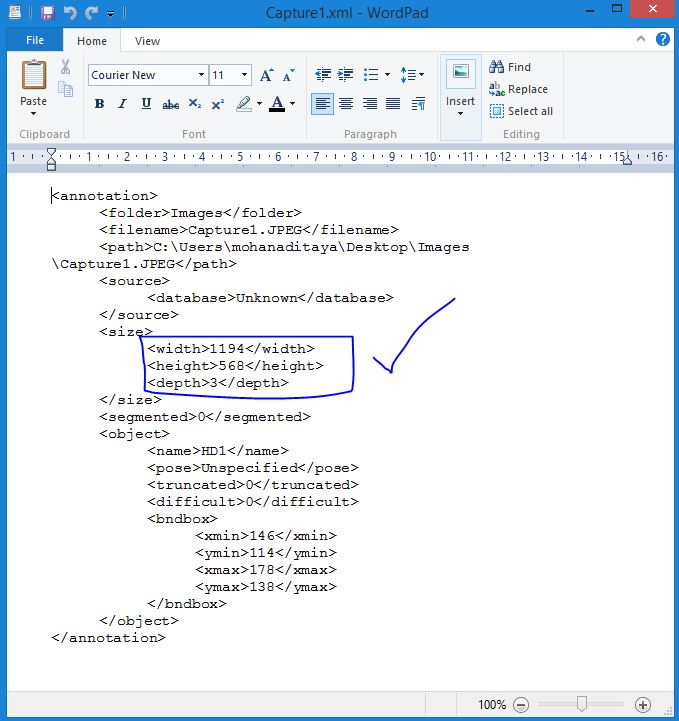
Task: Toggle italic formatting
Action: tap(122, 104)
